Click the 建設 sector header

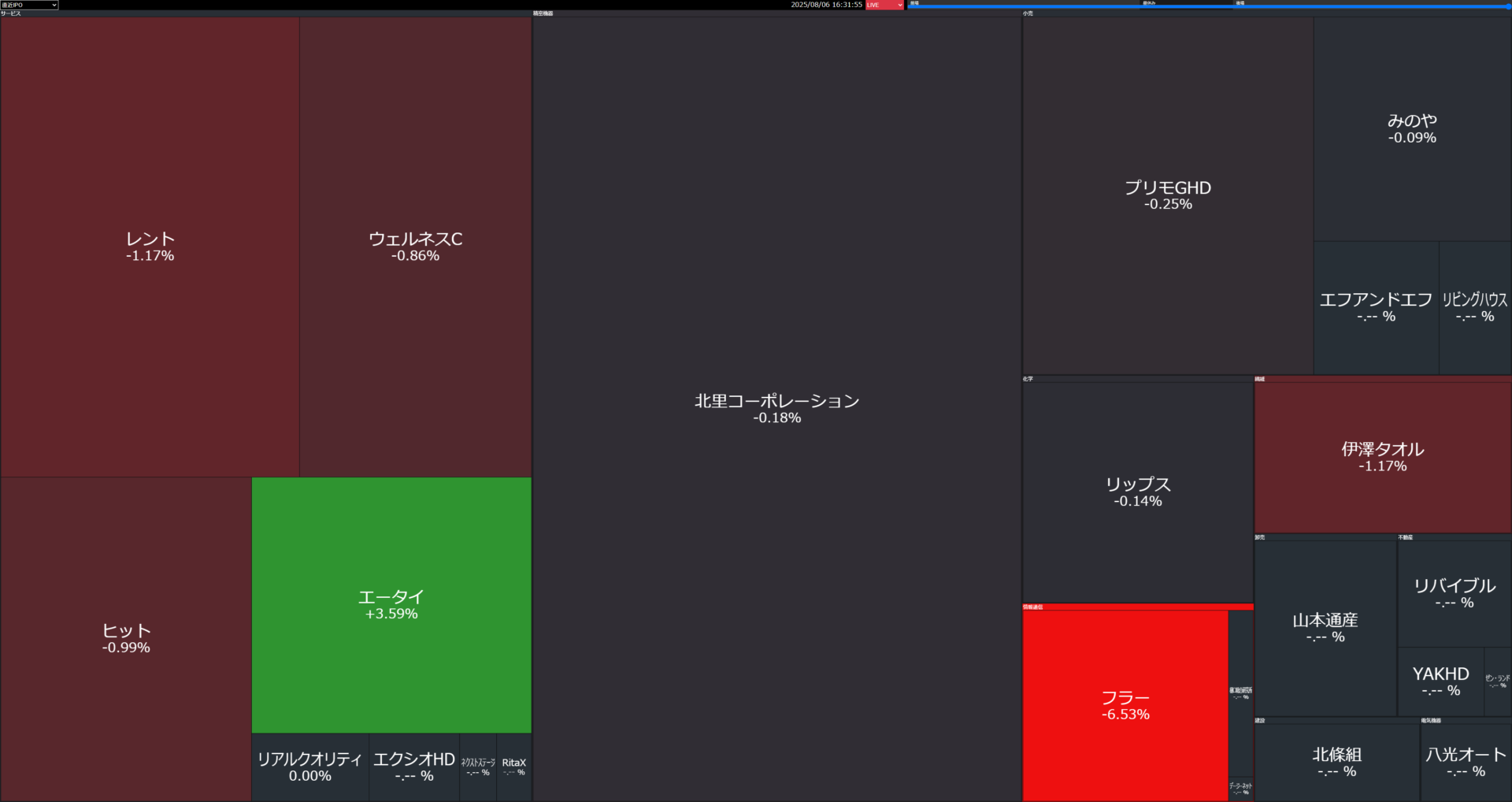click(1337, 720)
